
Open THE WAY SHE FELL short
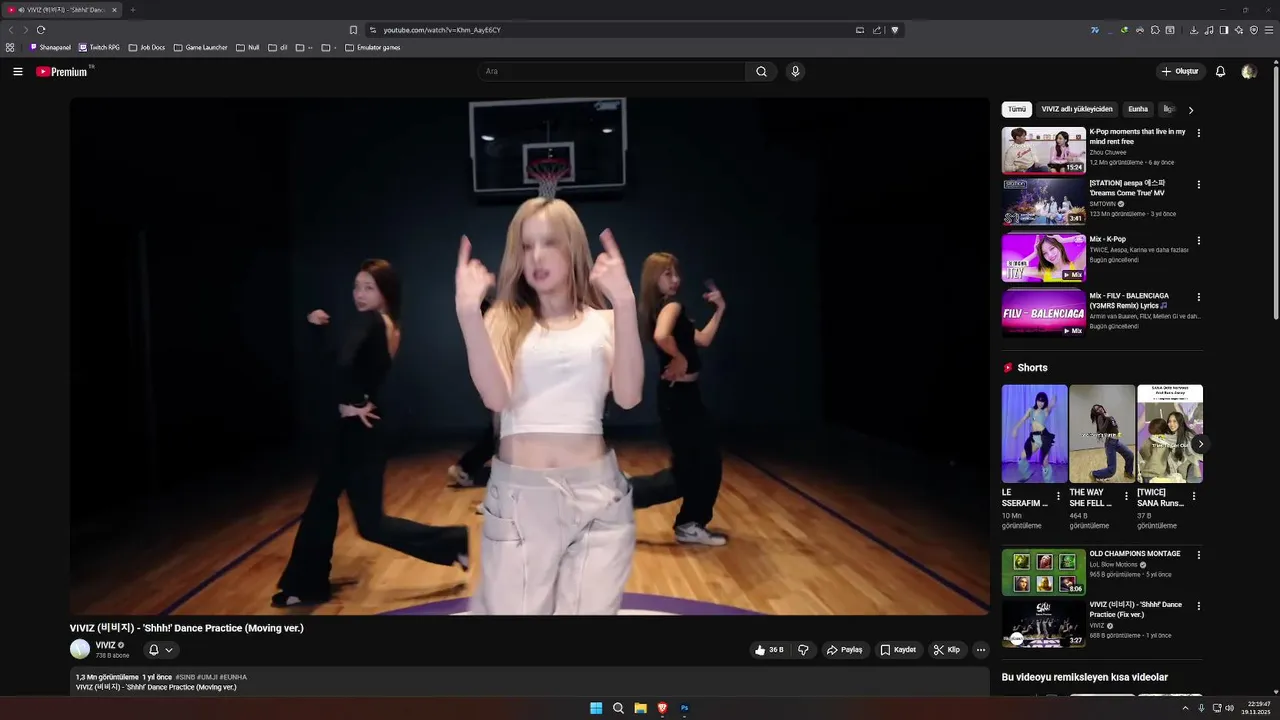[x=1102, y=434]
